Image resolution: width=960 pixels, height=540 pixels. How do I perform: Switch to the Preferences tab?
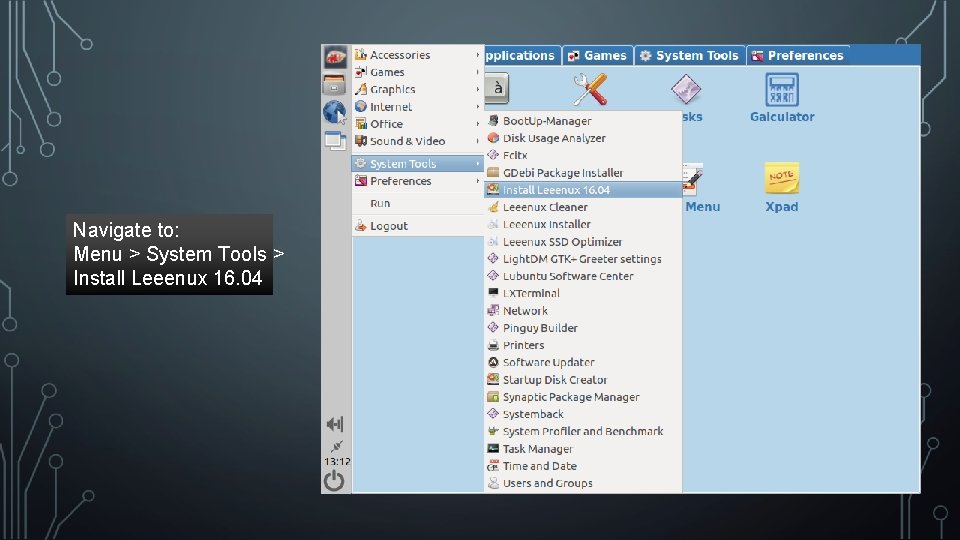(x=798, y=56)
